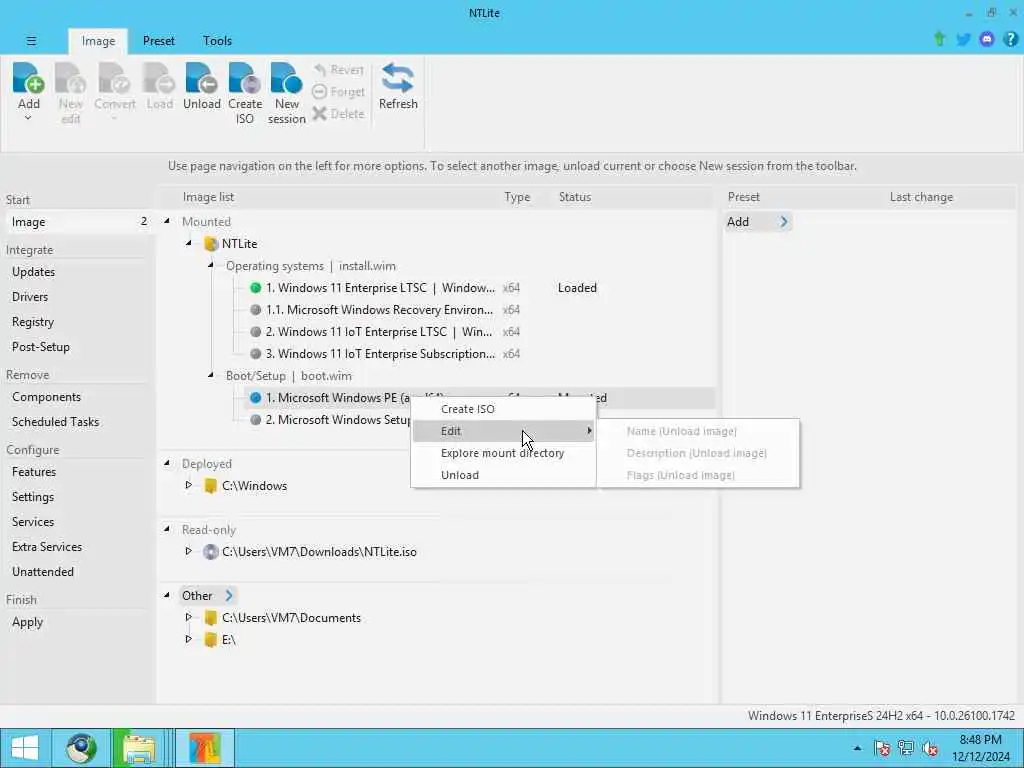Viewport: 1024px width, 768px height.
Task: Choose Create ISO in the context menu
Action: 504,409
